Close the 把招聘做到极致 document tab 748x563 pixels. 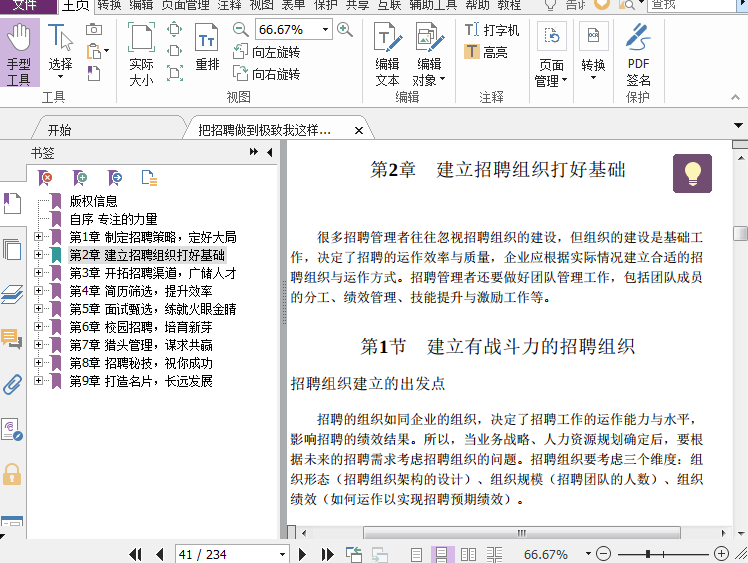pyautogui.click(x=359, y=130)
